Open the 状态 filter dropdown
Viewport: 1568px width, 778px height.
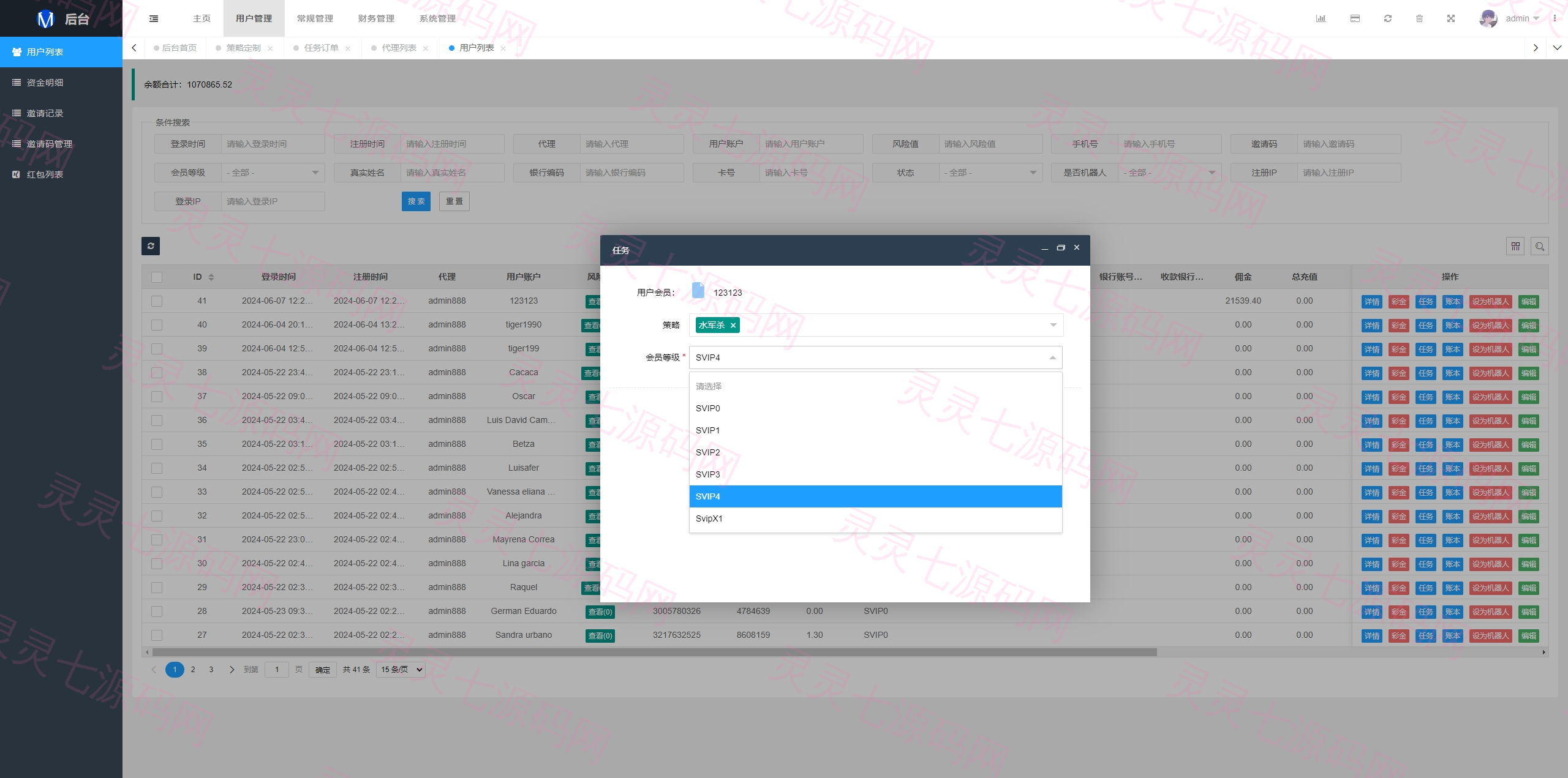click(990, 173)
